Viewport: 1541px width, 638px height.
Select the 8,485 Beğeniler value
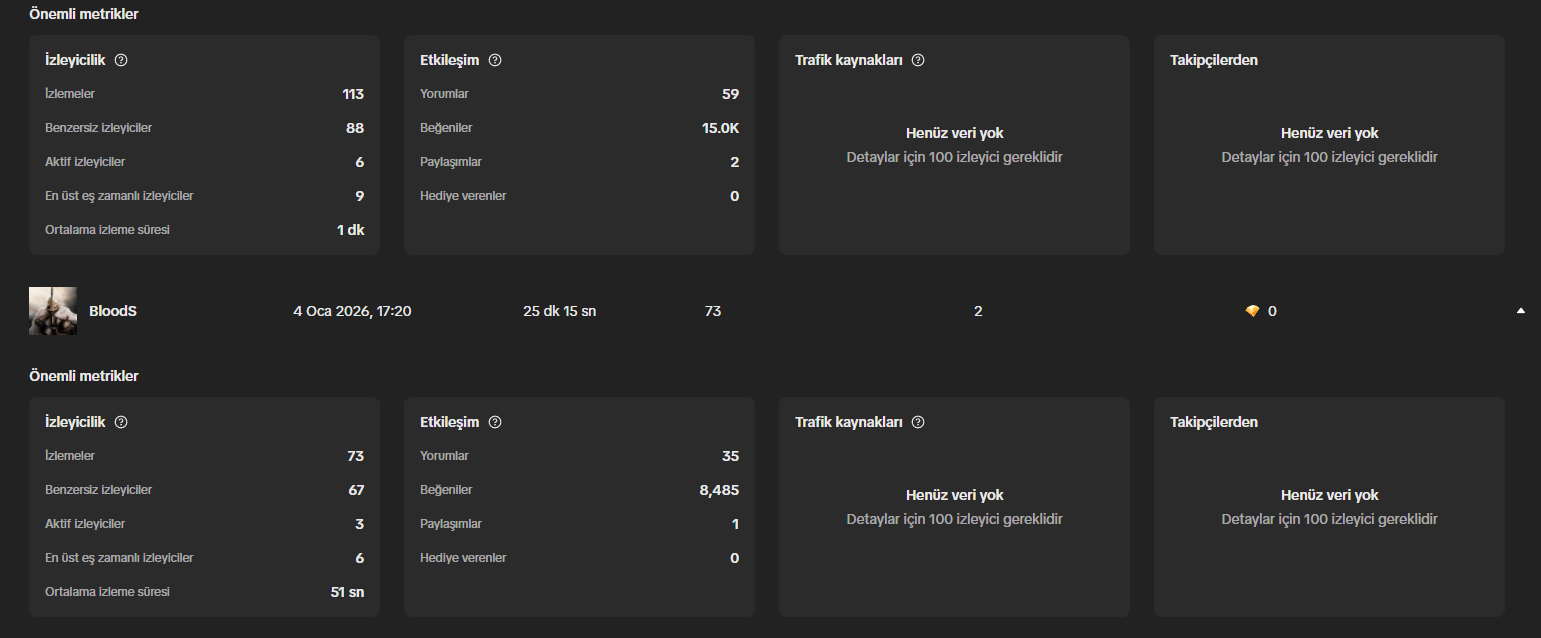pyautogui.click(x=719, y=490)
